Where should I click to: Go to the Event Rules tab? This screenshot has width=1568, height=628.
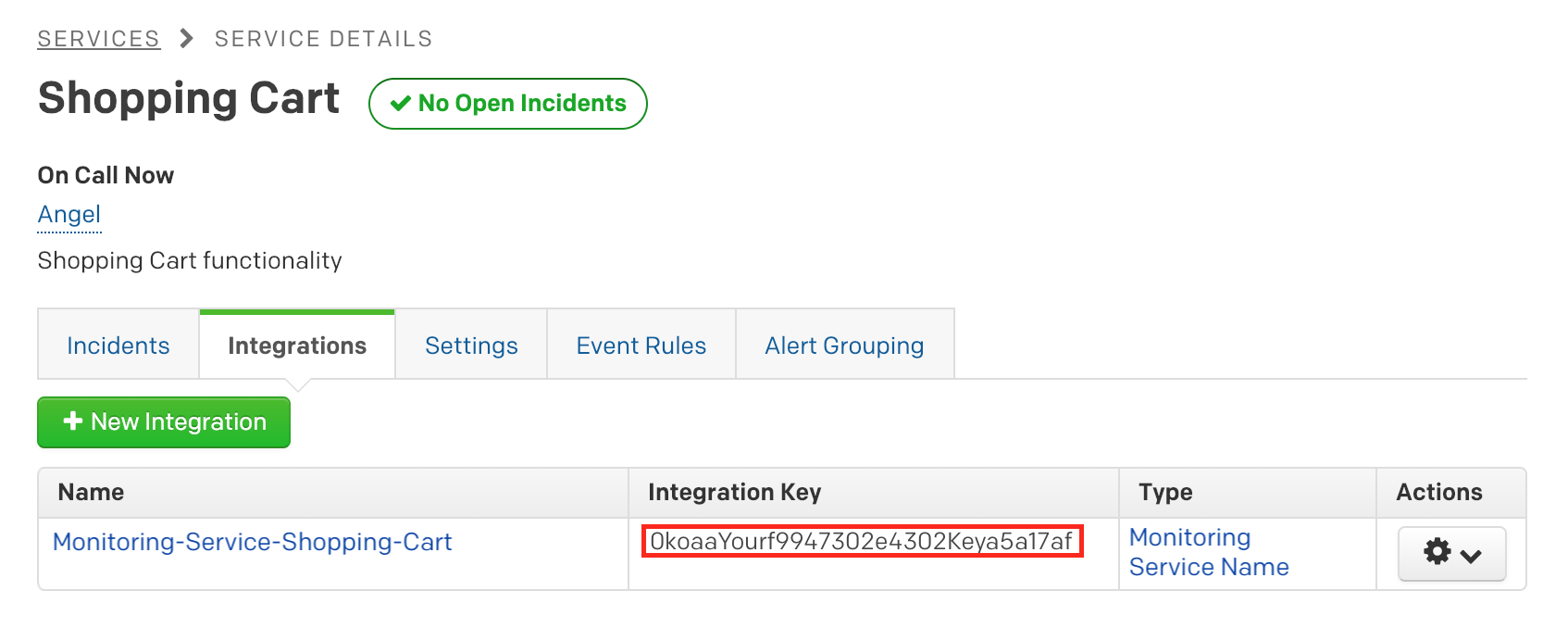(x=641, y=345)
